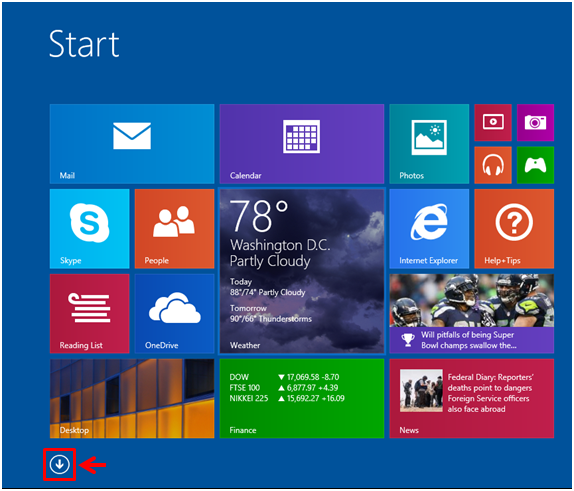
Task: Open the Mail tile
Action: [132, 144]
